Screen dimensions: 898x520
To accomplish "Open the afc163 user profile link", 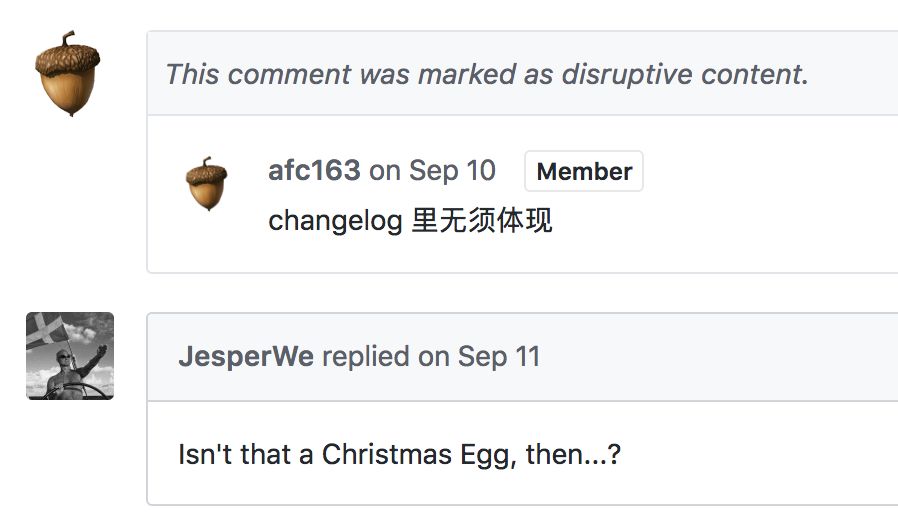I will click(314, 170).
